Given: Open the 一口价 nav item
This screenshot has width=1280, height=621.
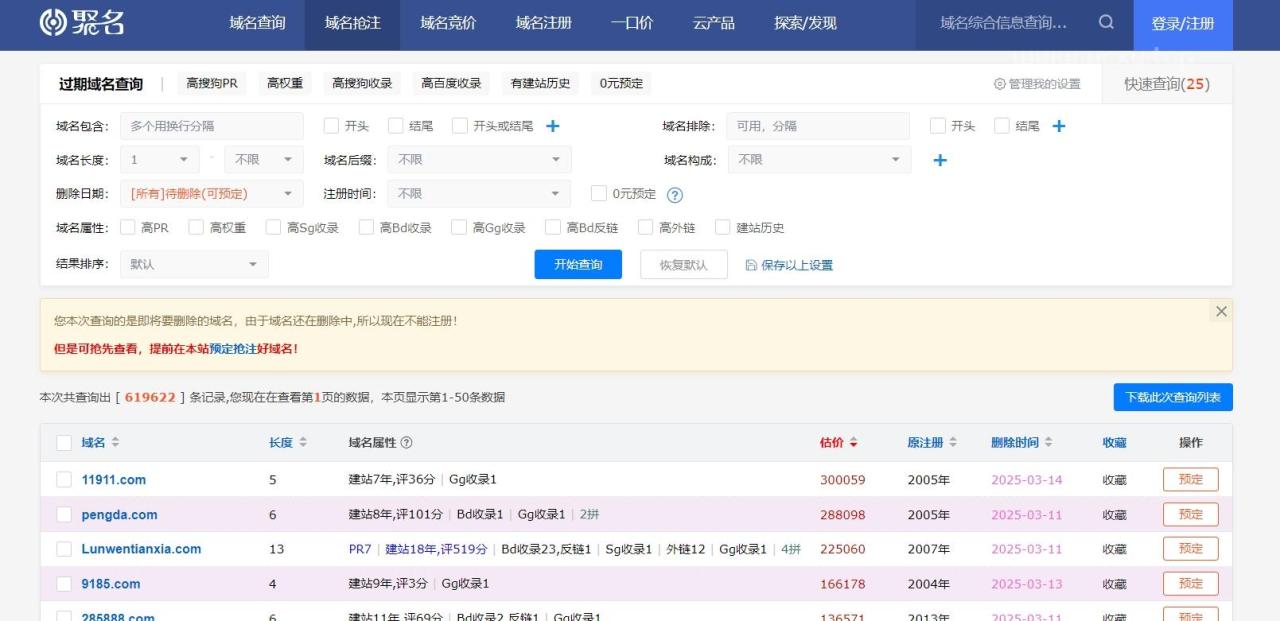Looking at the screenshot, I should (x=632, y=23).
